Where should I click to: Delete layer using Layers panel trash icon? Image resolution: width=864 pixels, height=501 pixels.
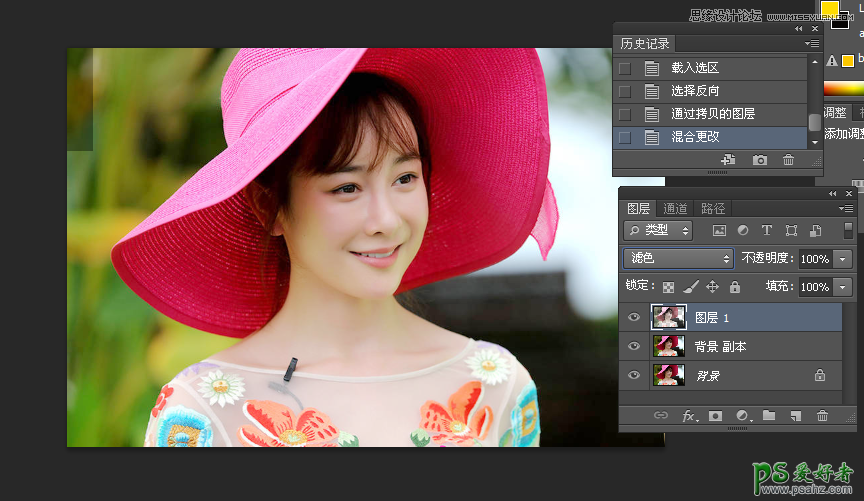[823, 415]
